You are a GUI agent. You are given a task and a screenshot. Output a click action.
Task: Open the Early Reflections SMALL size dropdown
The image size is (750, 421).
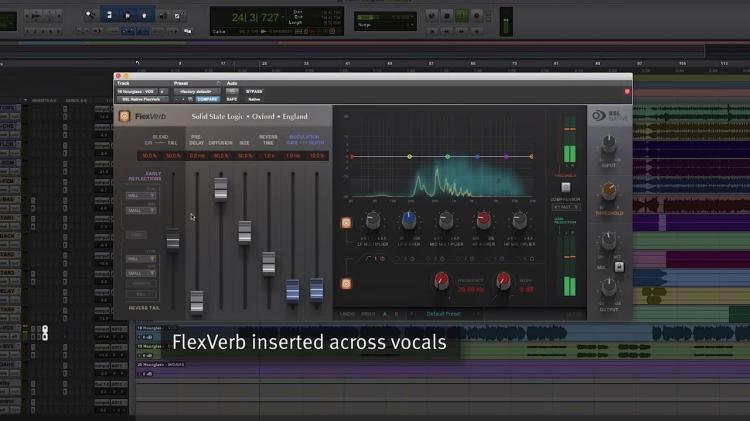141,210
